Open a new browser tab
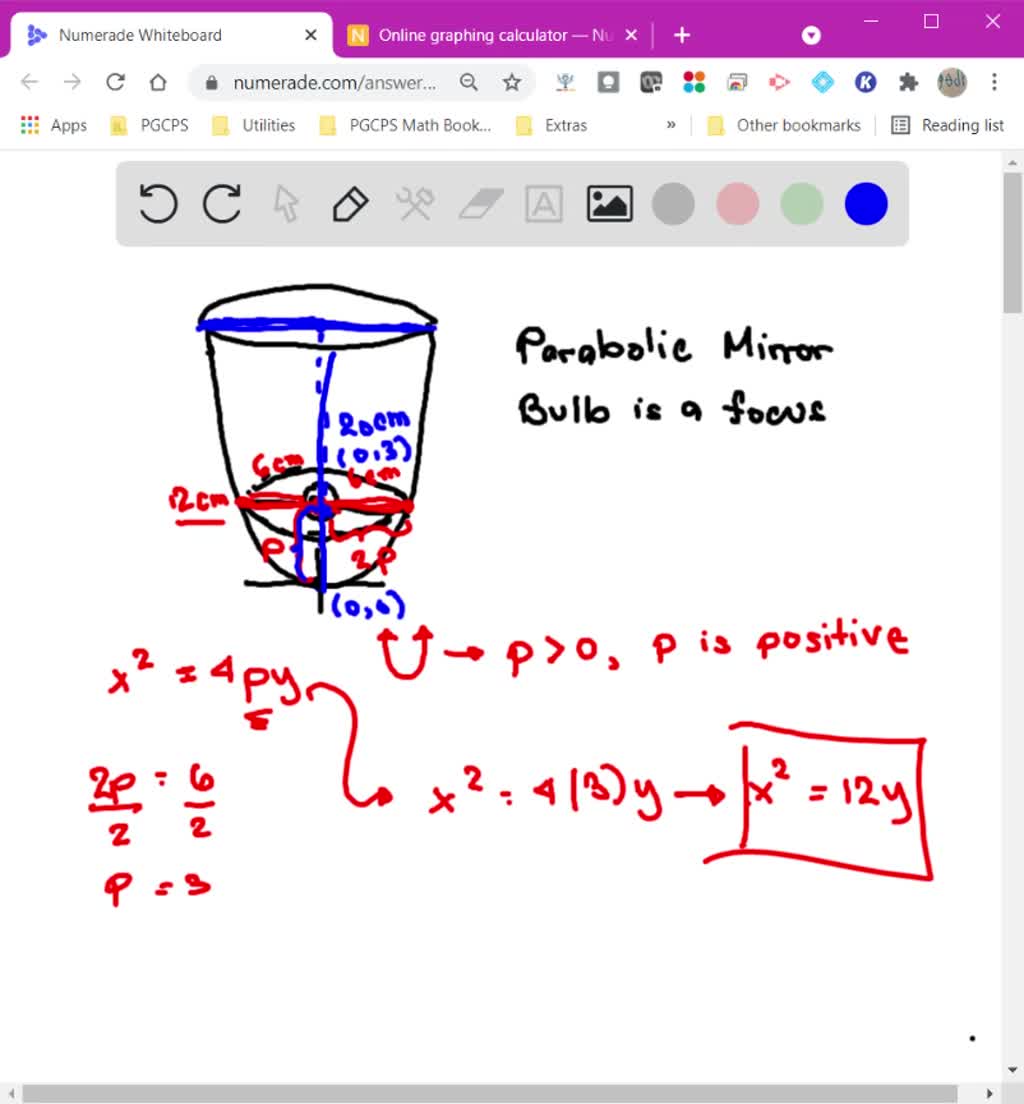Viewport: 1024px width, 1104px height. click(x=682, y=35)
